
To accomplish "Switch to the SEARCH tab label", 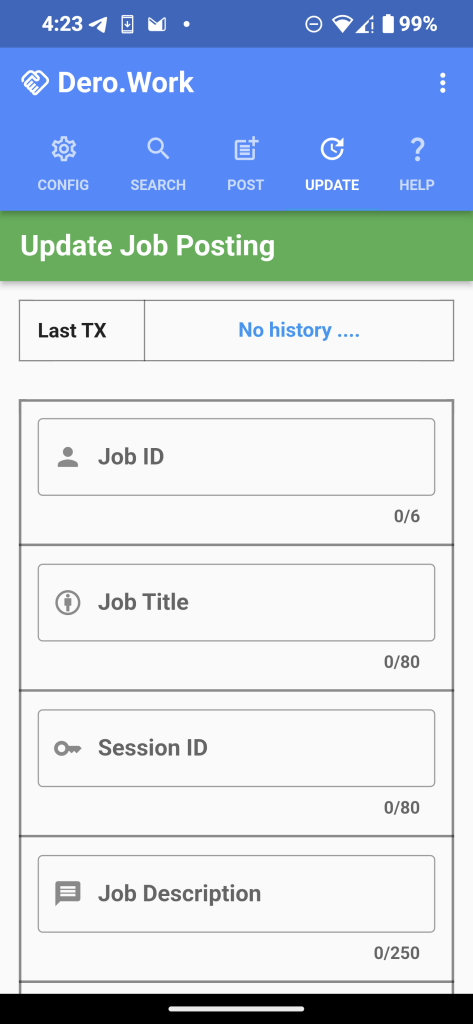I will point(158,185).
